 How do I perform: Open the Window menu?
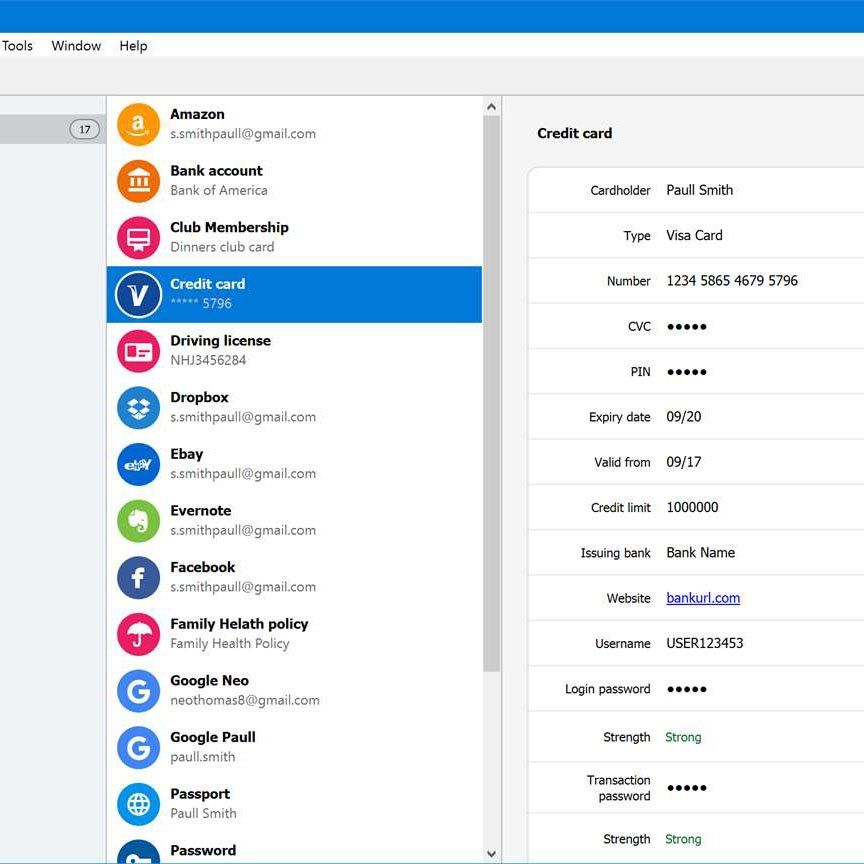[75, 46]
